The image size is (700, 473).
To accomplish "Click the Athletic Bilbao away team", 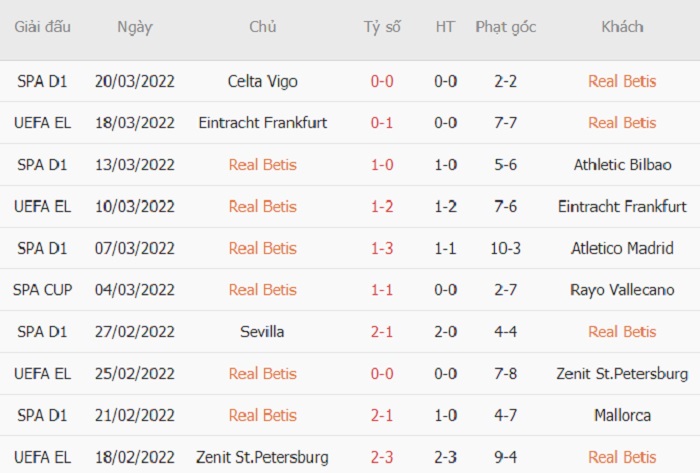I will [622, 165].
